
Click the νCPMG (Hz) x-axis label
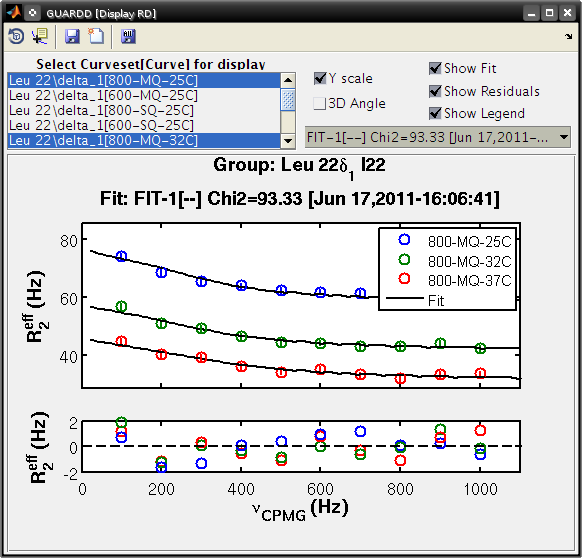300,510
